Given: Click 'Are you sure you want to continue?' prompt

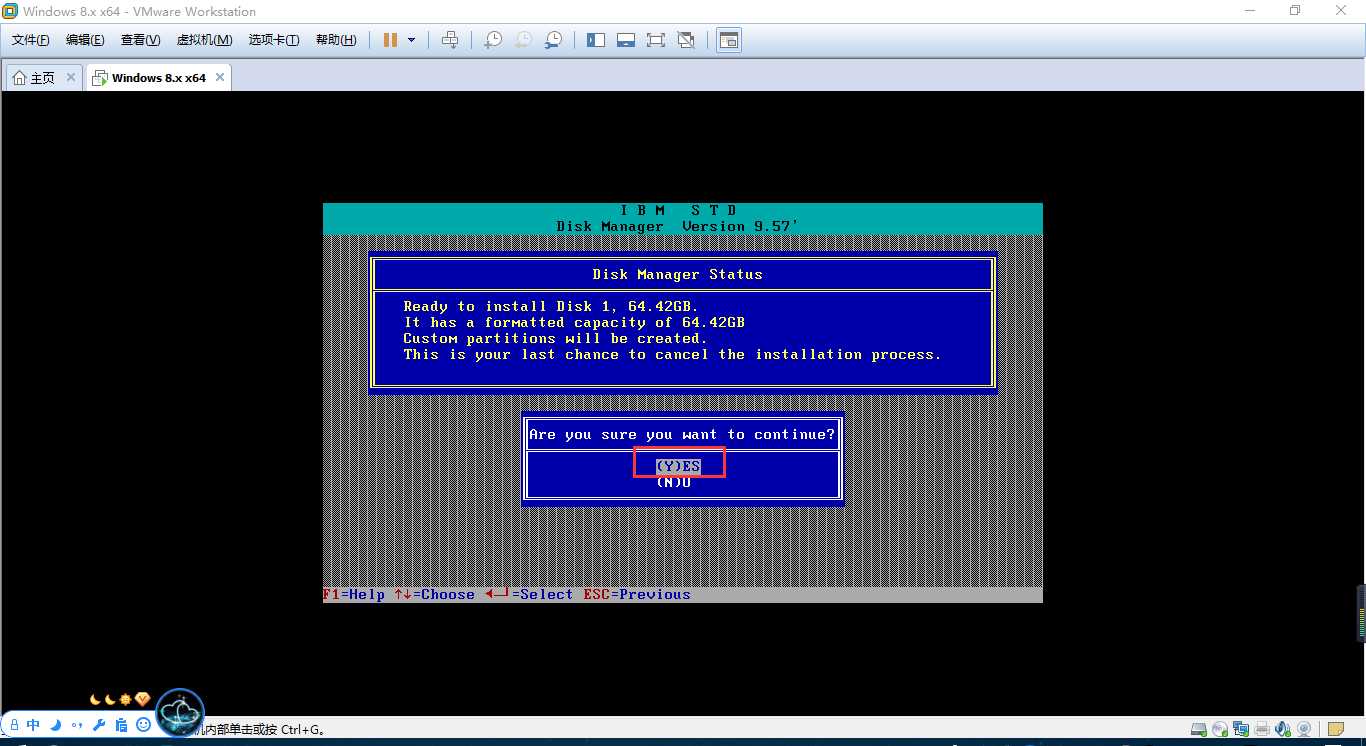Looking at the screenshot, I should [x=681, y=434].
